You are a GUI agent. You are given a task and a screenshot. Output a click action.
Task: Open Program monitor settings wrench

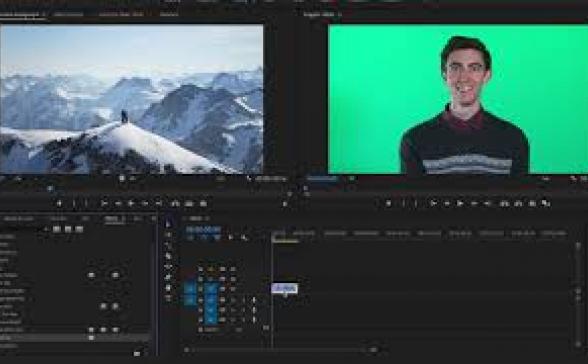click(x=573, y=179)
